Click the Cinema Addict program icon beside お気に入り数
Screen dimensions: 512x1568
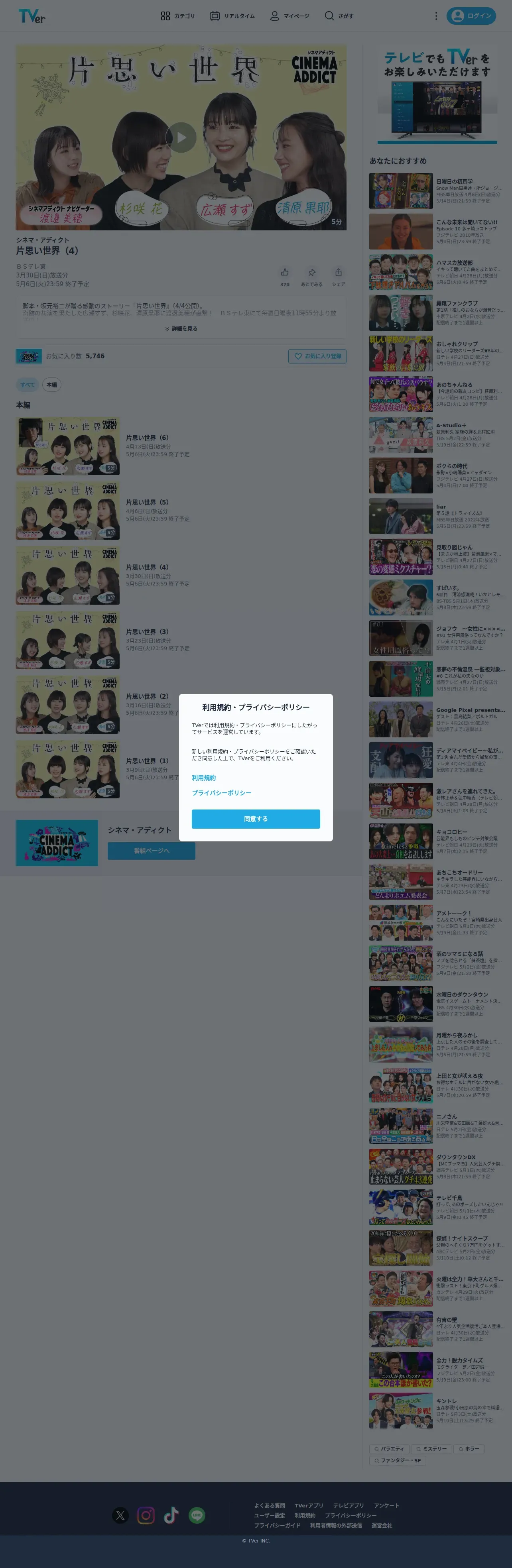(29, 356)
